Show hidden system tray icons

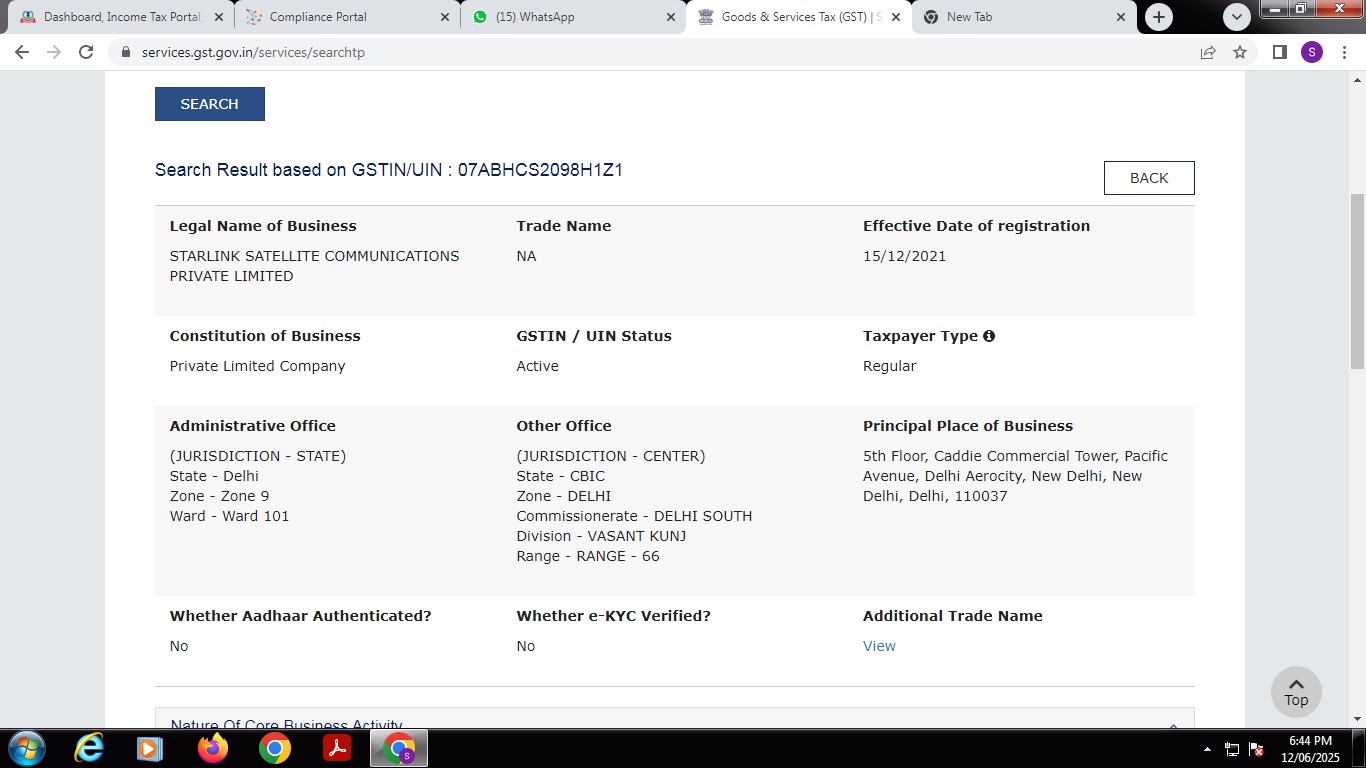pos(1207,749)
